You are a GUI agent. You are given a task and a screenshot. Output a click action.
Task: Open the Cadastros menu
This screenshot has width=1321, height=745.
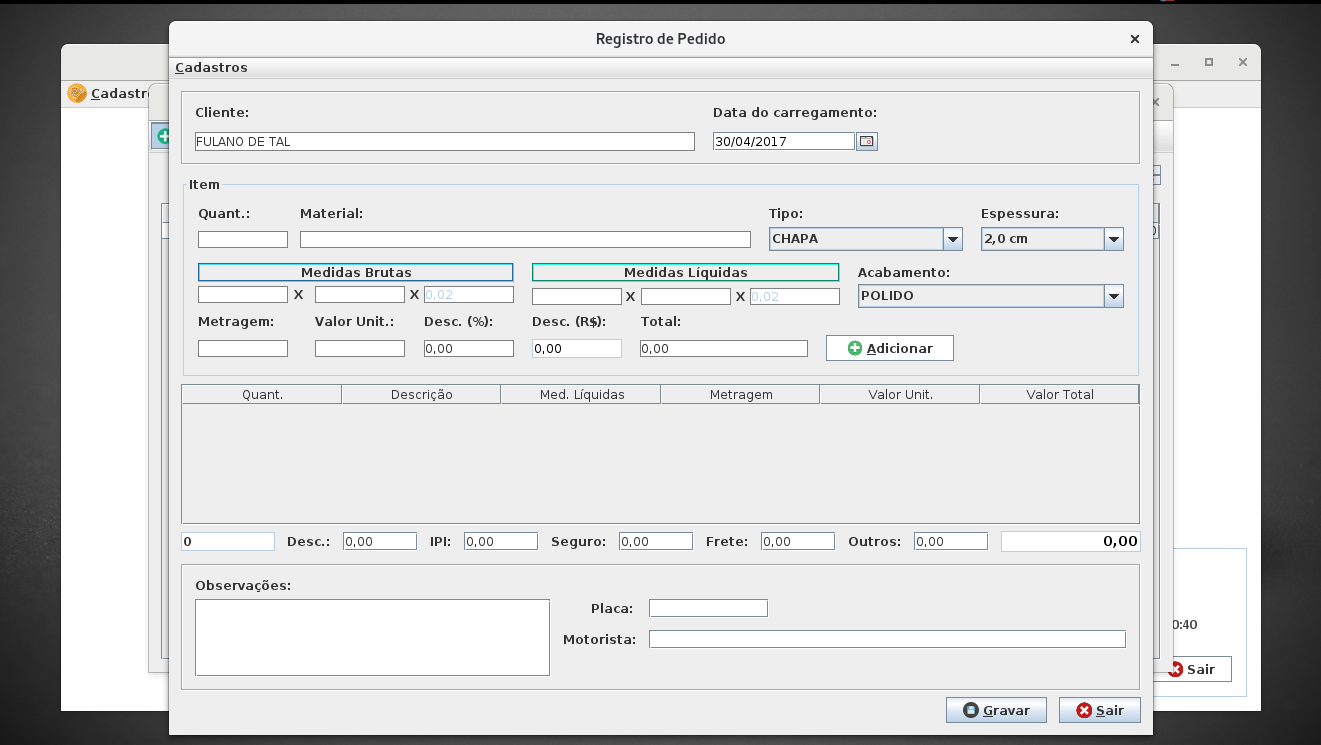(211, 68)
